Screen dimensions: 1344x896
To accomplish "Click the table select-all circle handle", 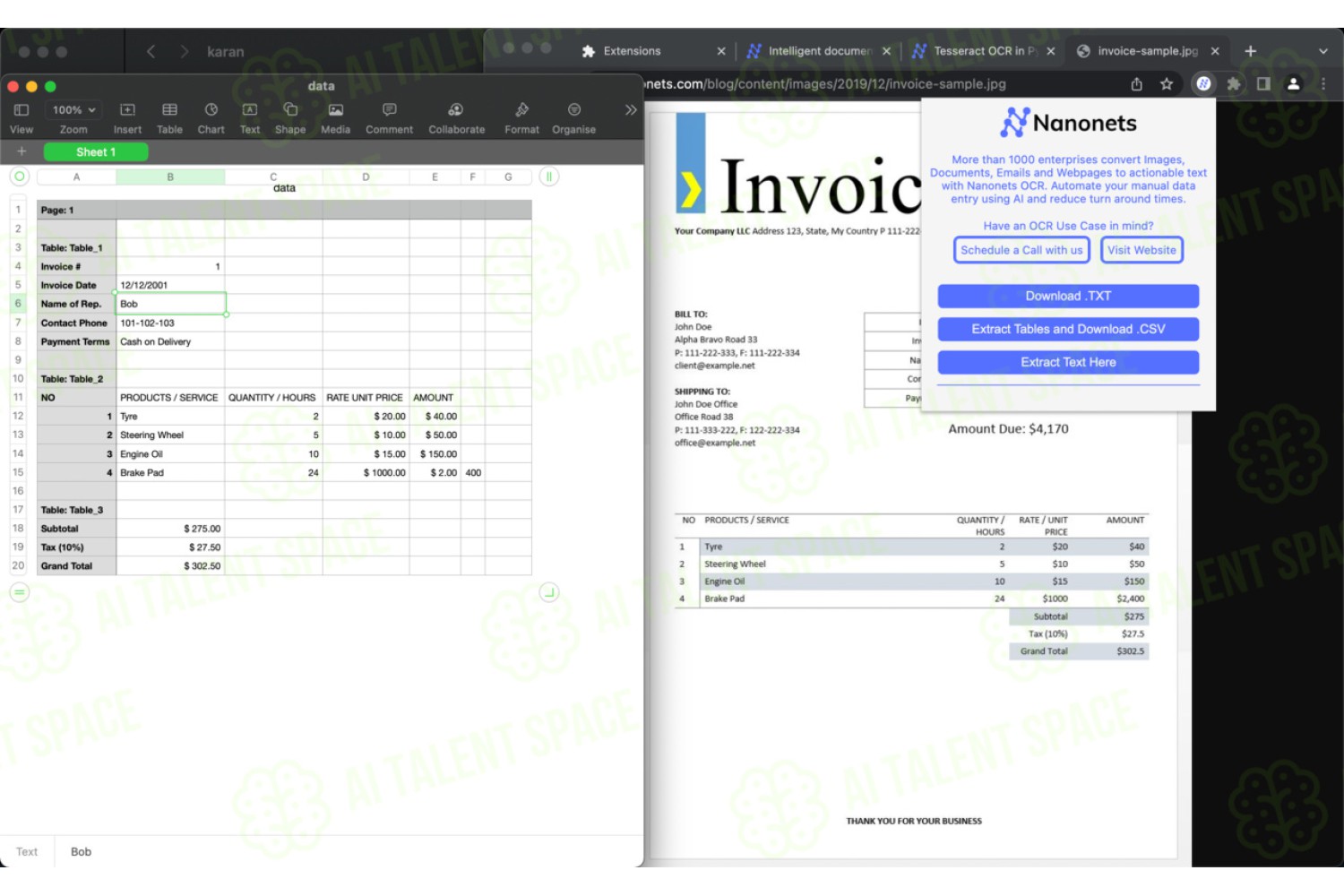I will pos(20,177).
